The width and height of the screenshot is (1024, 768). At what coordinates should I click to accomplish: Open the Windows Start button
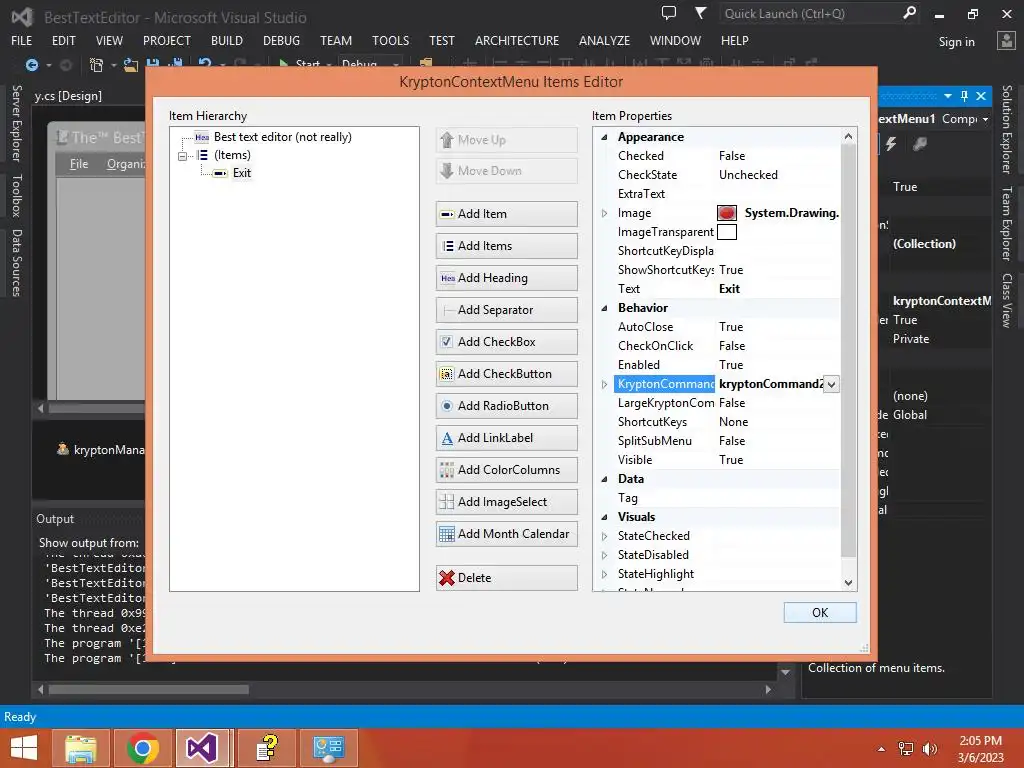[x=24, y=748]
